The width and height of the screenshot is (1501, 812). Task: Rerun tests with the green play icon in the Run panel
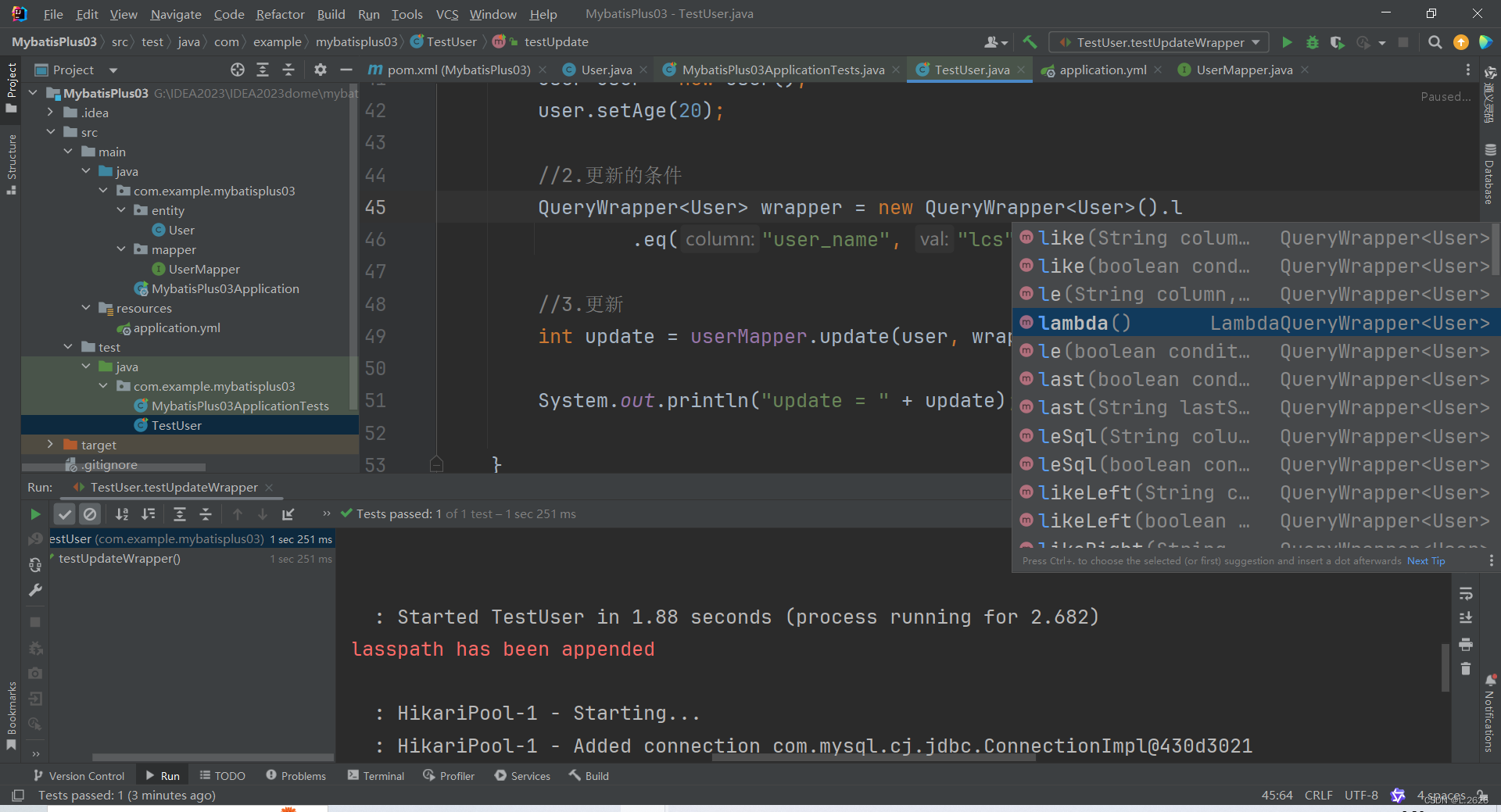click(35, 513)
